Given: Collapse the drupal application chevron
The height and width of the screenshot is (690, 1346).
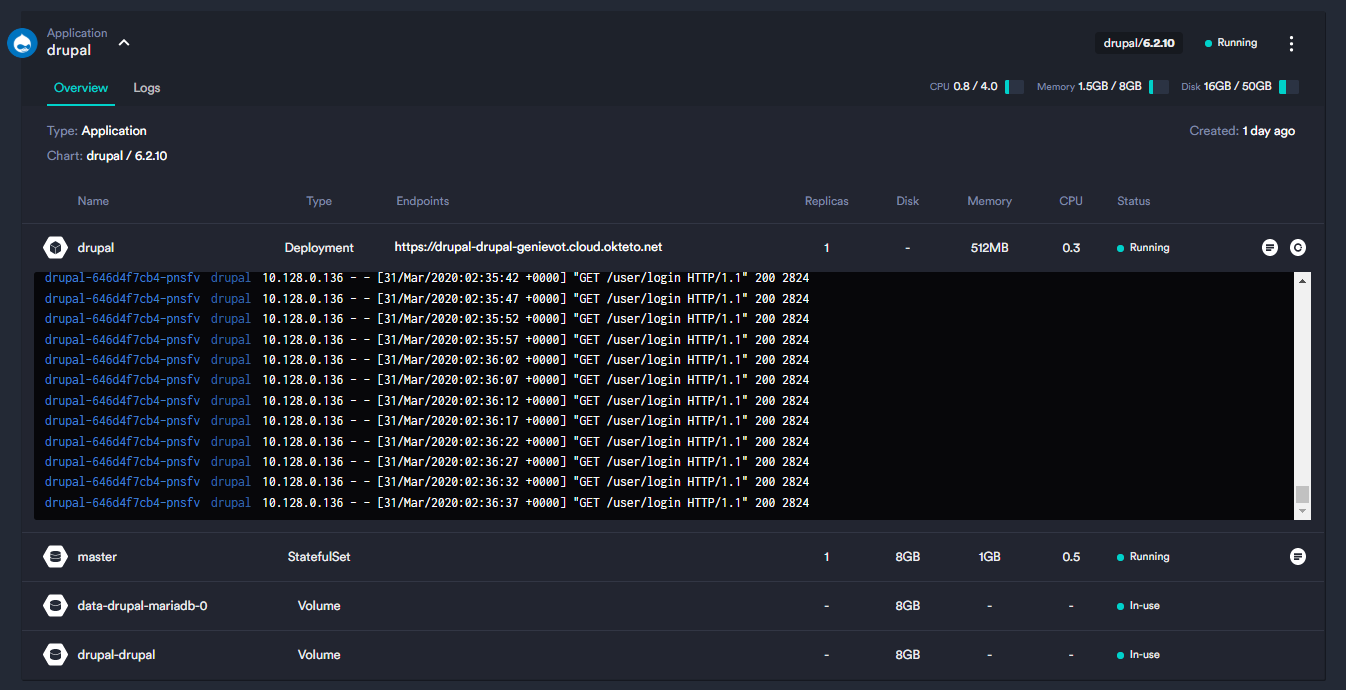Looking at the screenshot, I should click(x=124, y=43).
